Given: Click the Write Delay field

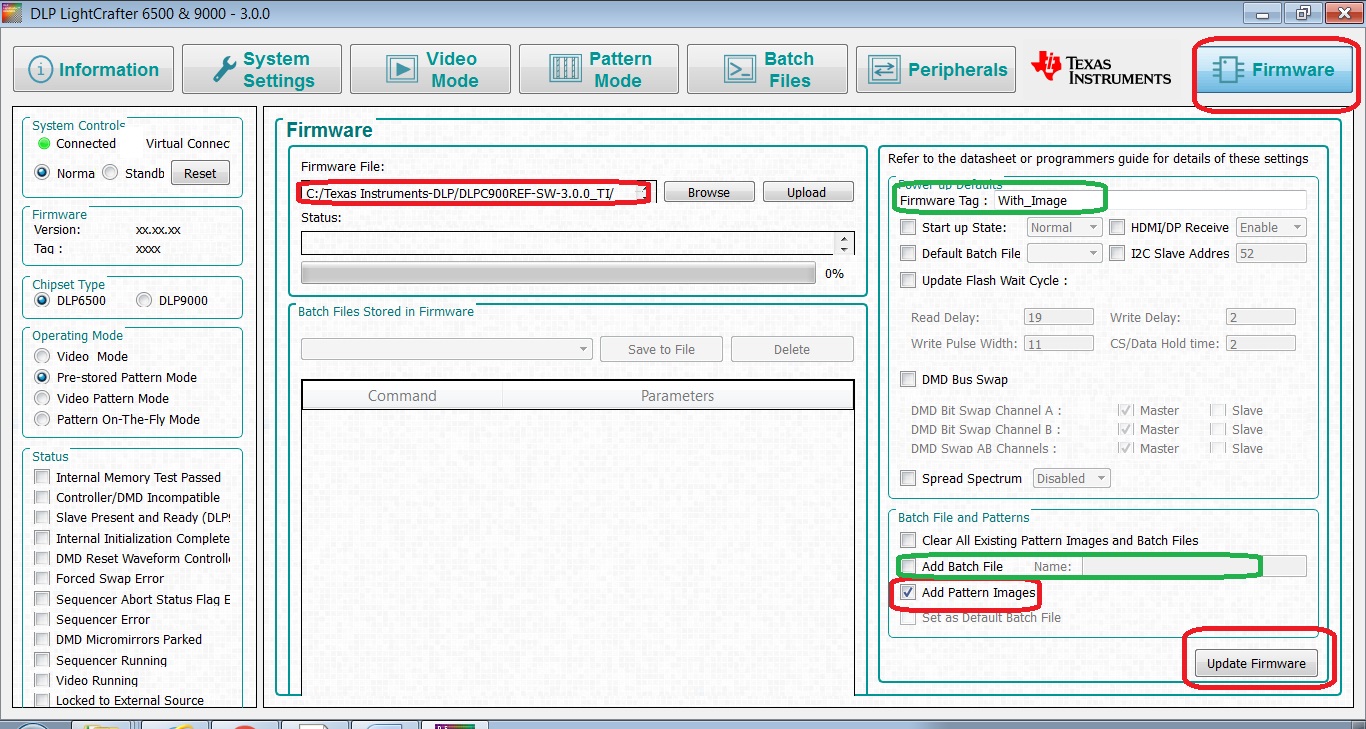Looking at the screenshot, I should coord(1261,317).
